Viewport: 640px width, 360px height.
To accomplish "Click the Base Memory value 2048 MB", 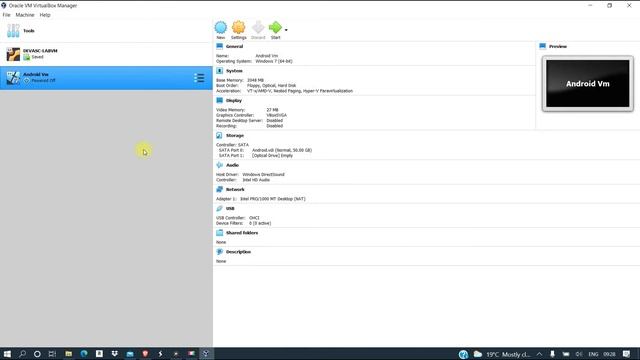I will coord(255,80).
